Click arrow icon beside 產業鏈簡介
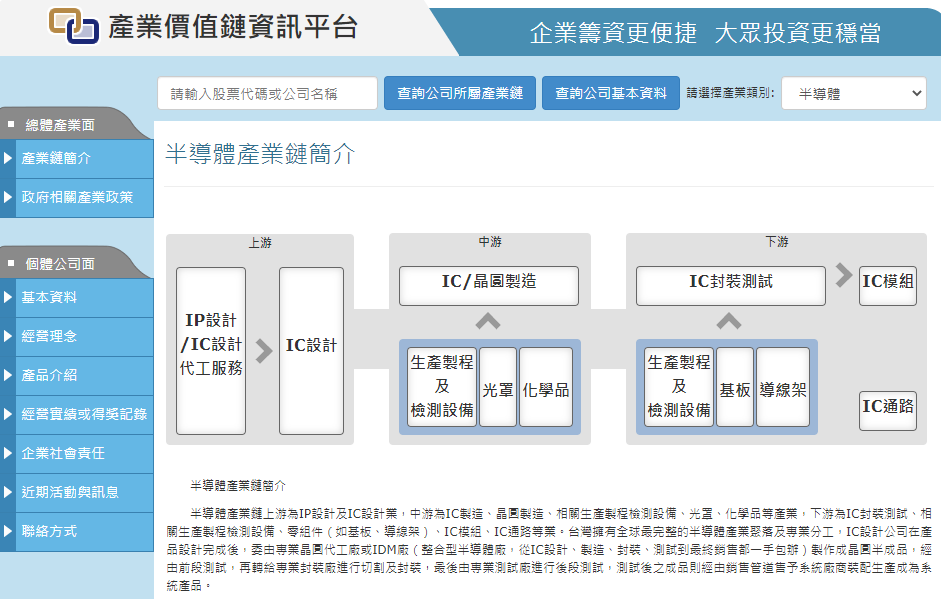Viewport: 941px width, 599px height. coord(8,158)
